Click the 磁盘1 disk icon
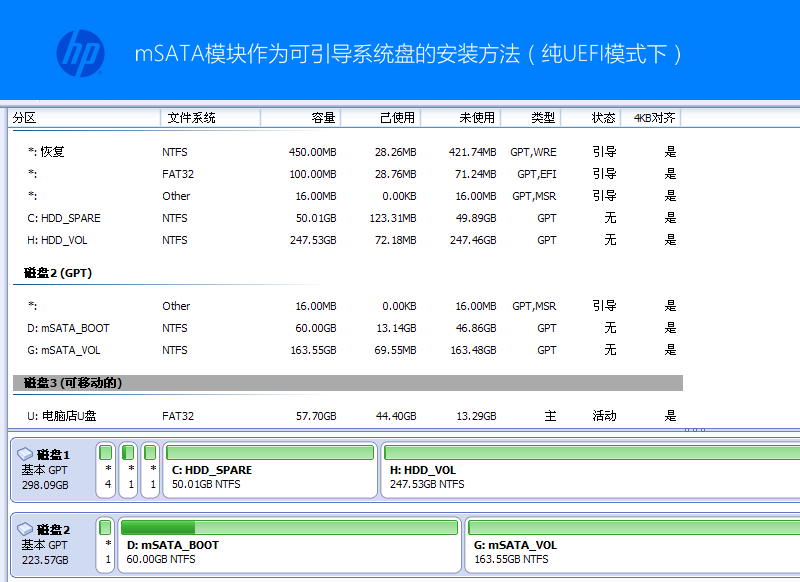 coord(25,454)
